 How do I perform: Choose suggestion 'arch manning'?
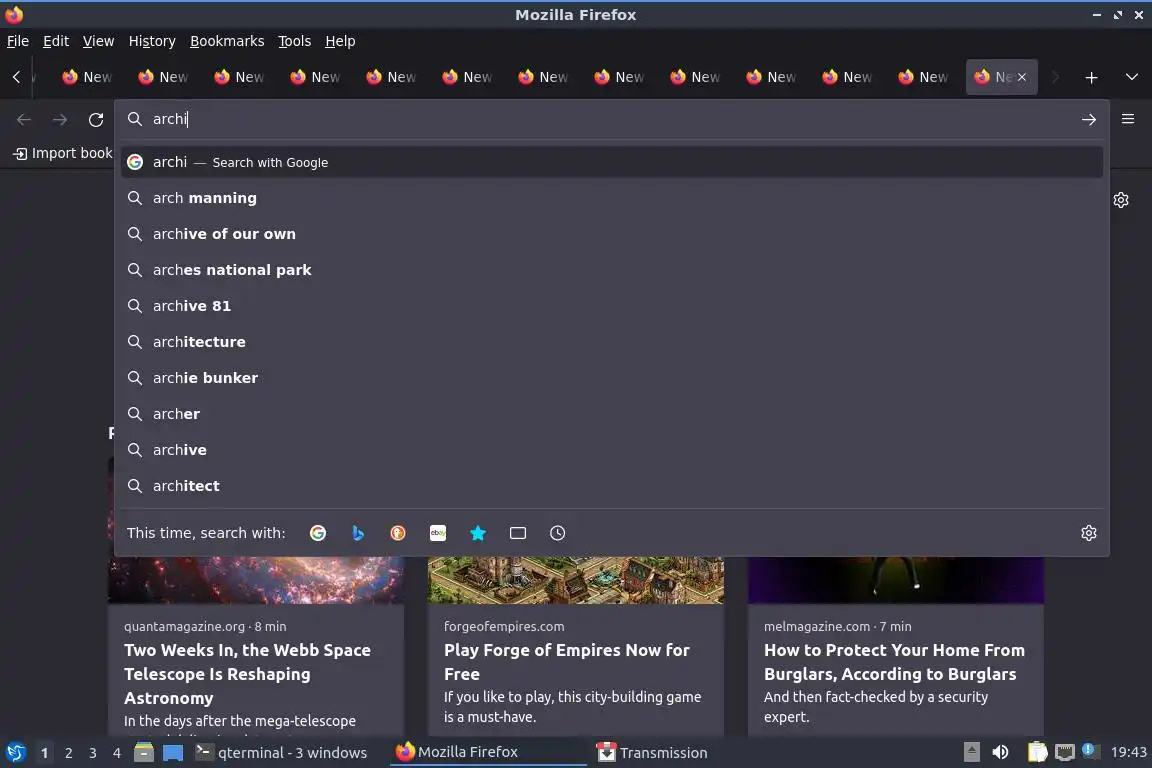611,198
